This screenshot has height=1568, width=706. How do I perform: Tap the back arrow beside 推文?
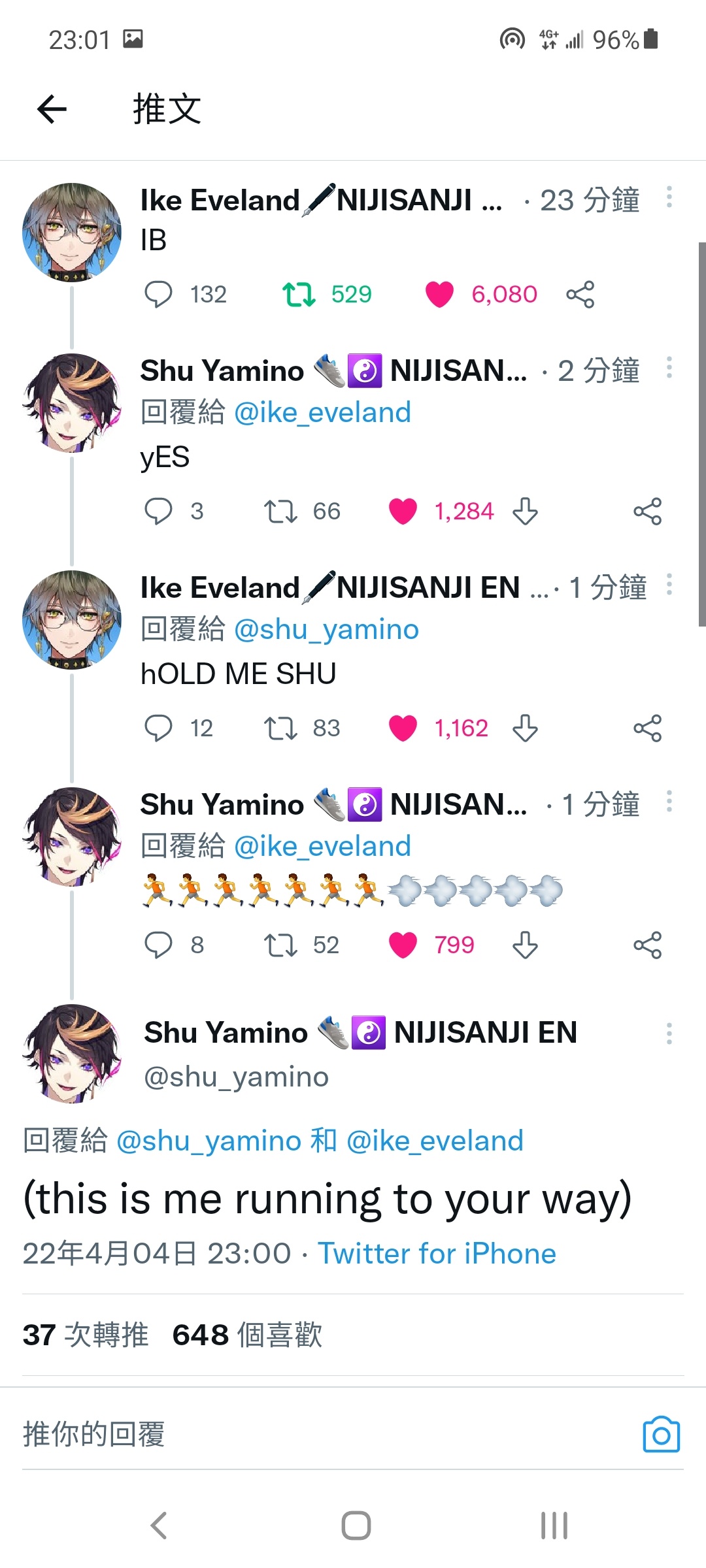pos(52,108)
